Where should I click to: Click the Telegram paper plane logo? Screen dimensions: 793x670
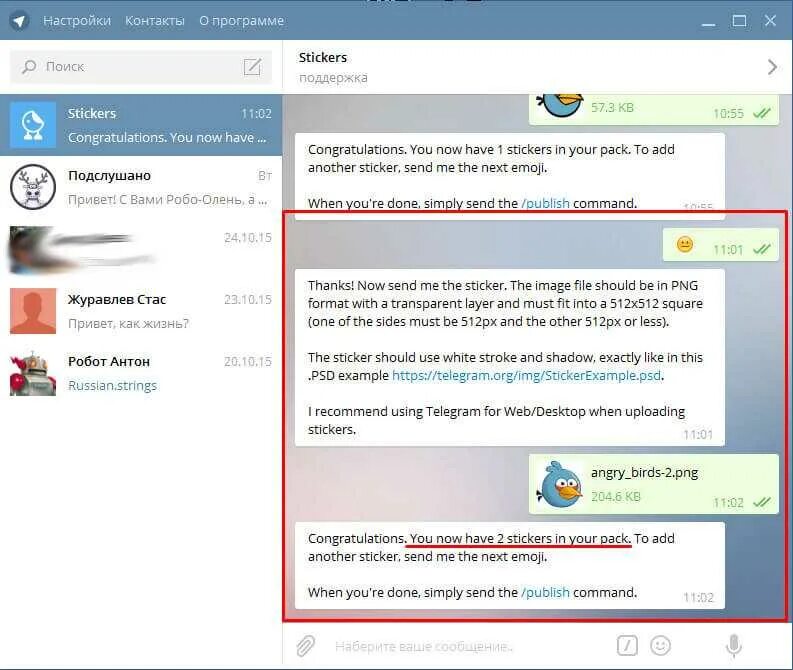pyautogui.click(x=19, y=21)
